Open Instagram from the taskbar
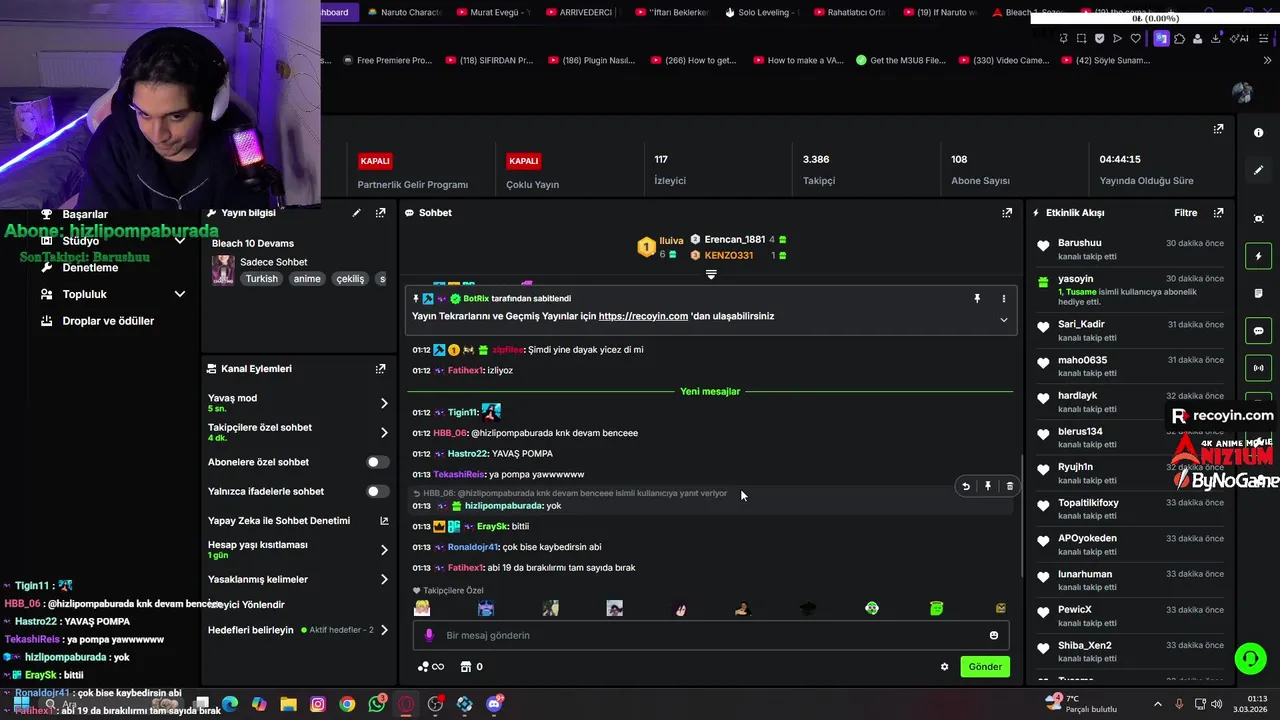Screen dimensions: 1280x720 coord(318,704)
